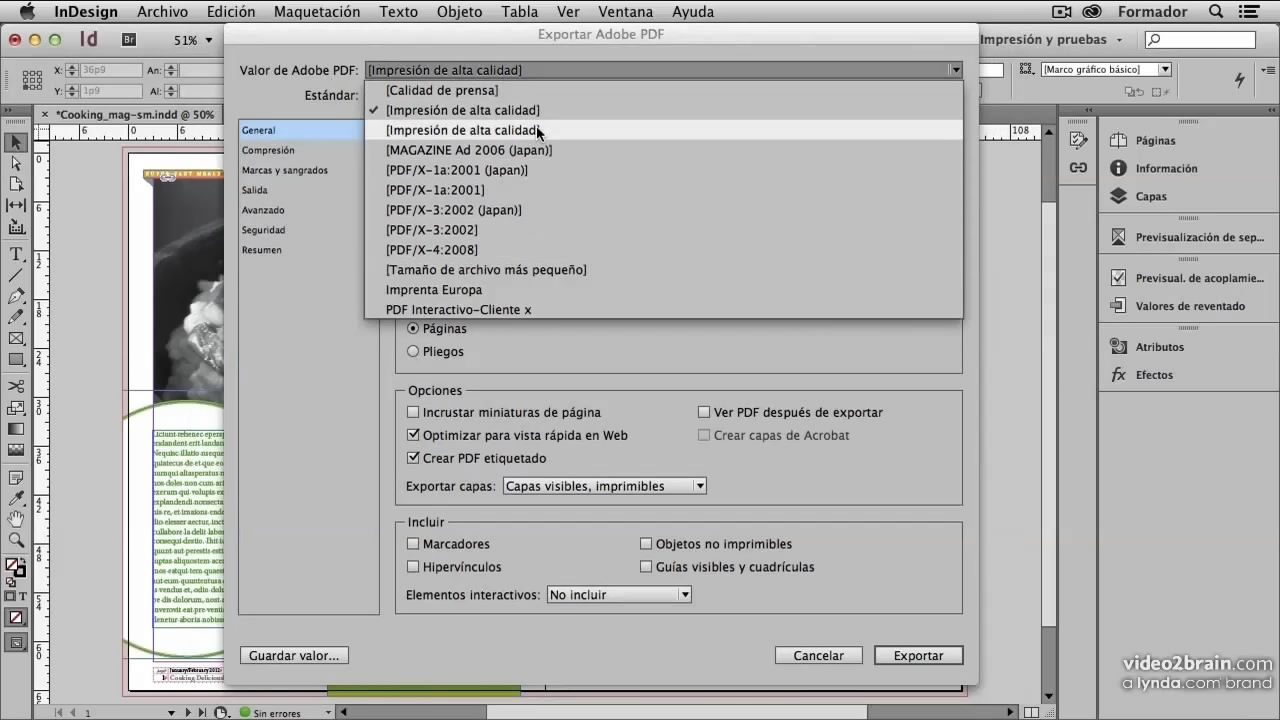Choose [Calidad de prensa] preset
The image size is (1280, 720).
coord(663,90)
